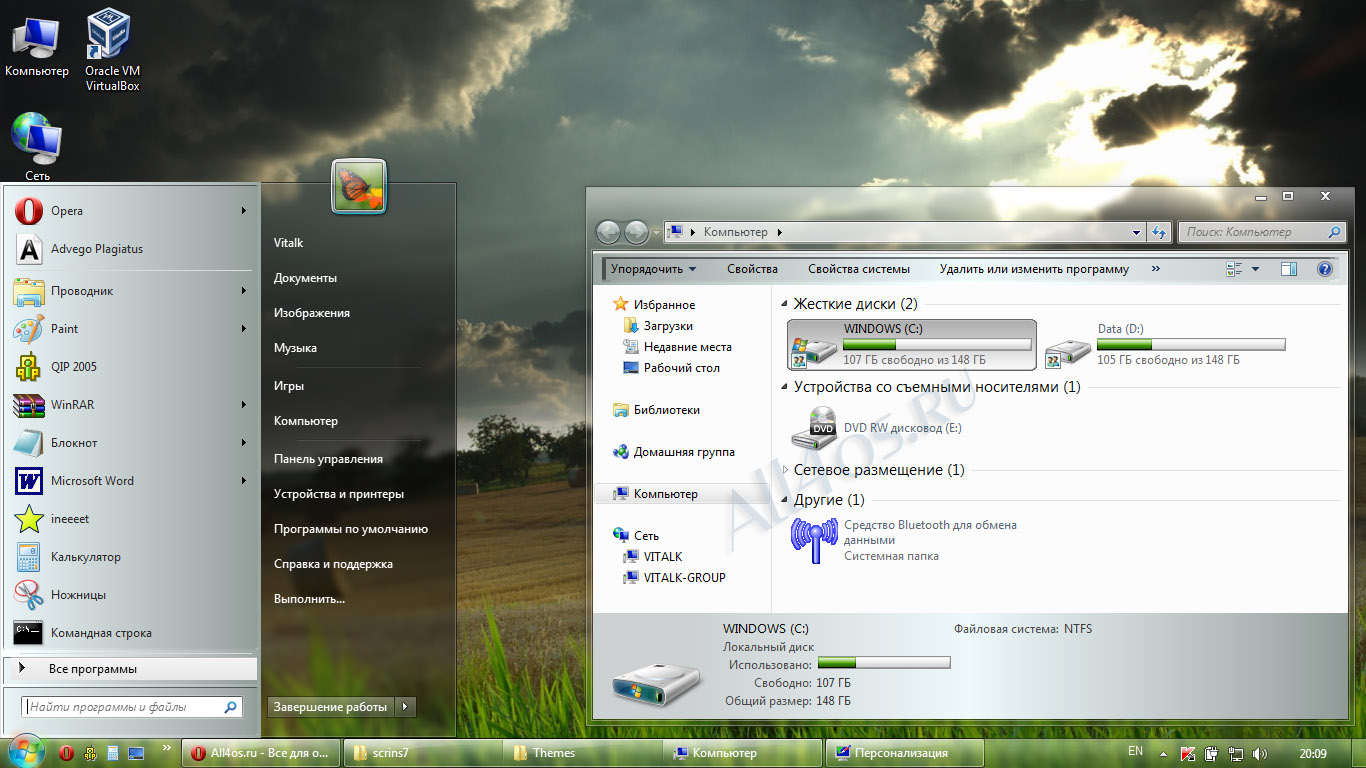
Task: Switch to All4os.ru Opera taskbar button
Action: pyautogui.click(x=261, y=753)
